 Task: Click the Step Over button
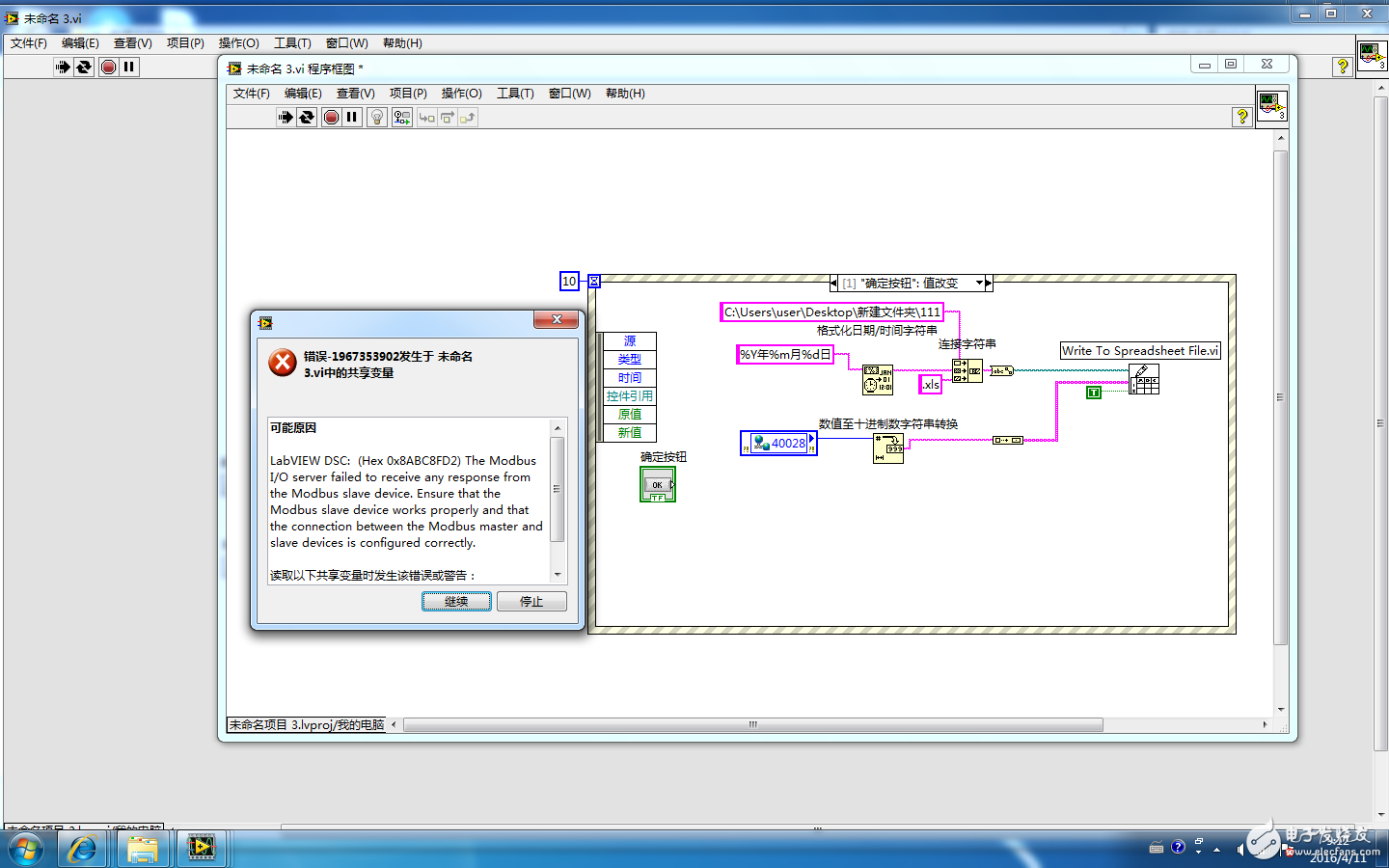point(448,118)
